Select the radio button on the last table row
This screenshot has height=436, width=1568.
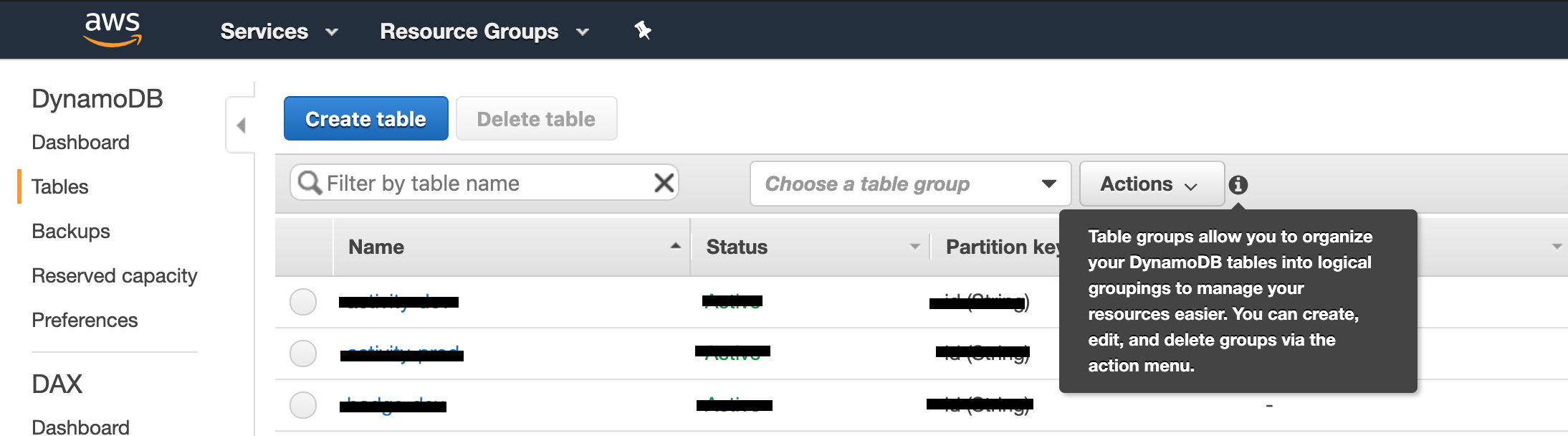click(302, 405)
